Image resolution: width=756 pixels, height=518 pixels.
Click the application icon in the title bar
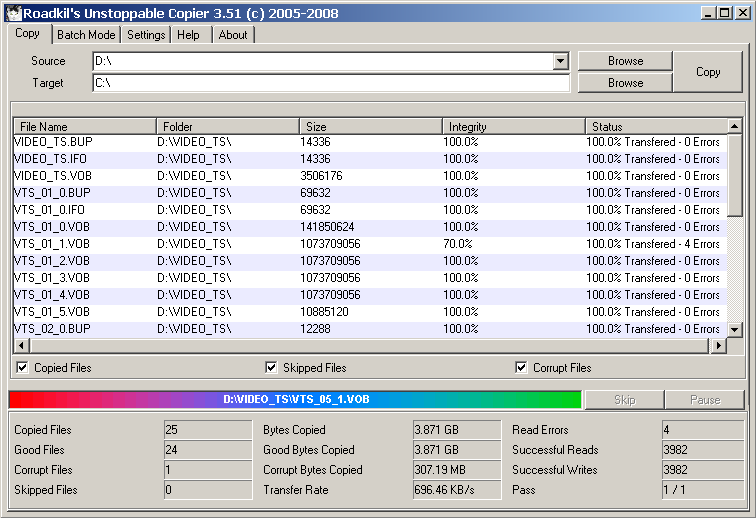[x=11, y=13]
